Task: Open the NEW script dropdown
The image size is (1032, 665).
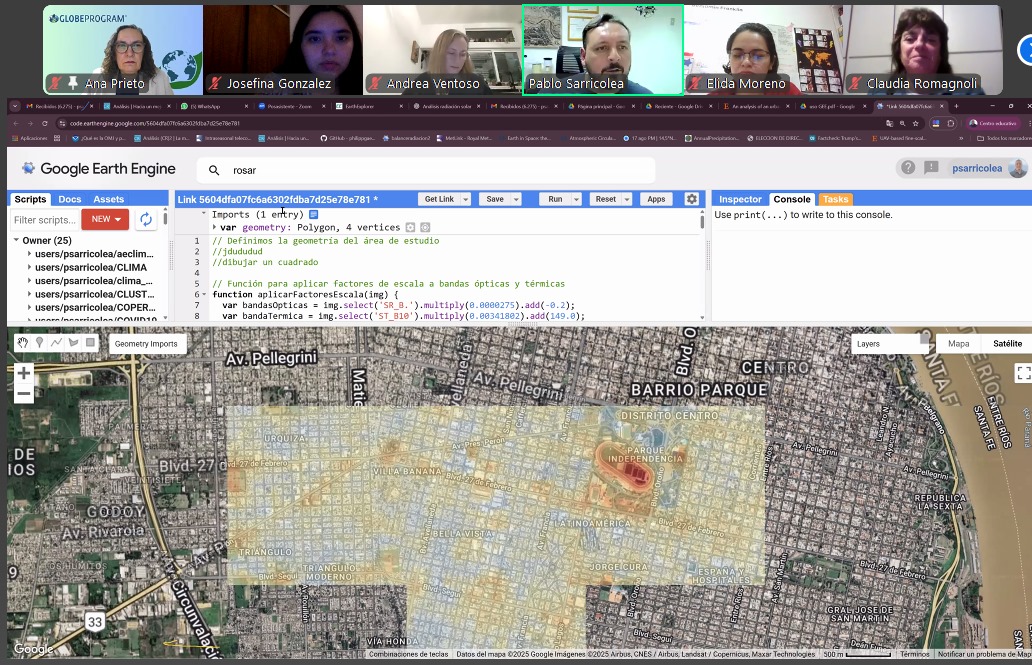Action: [x=105, y=220]
